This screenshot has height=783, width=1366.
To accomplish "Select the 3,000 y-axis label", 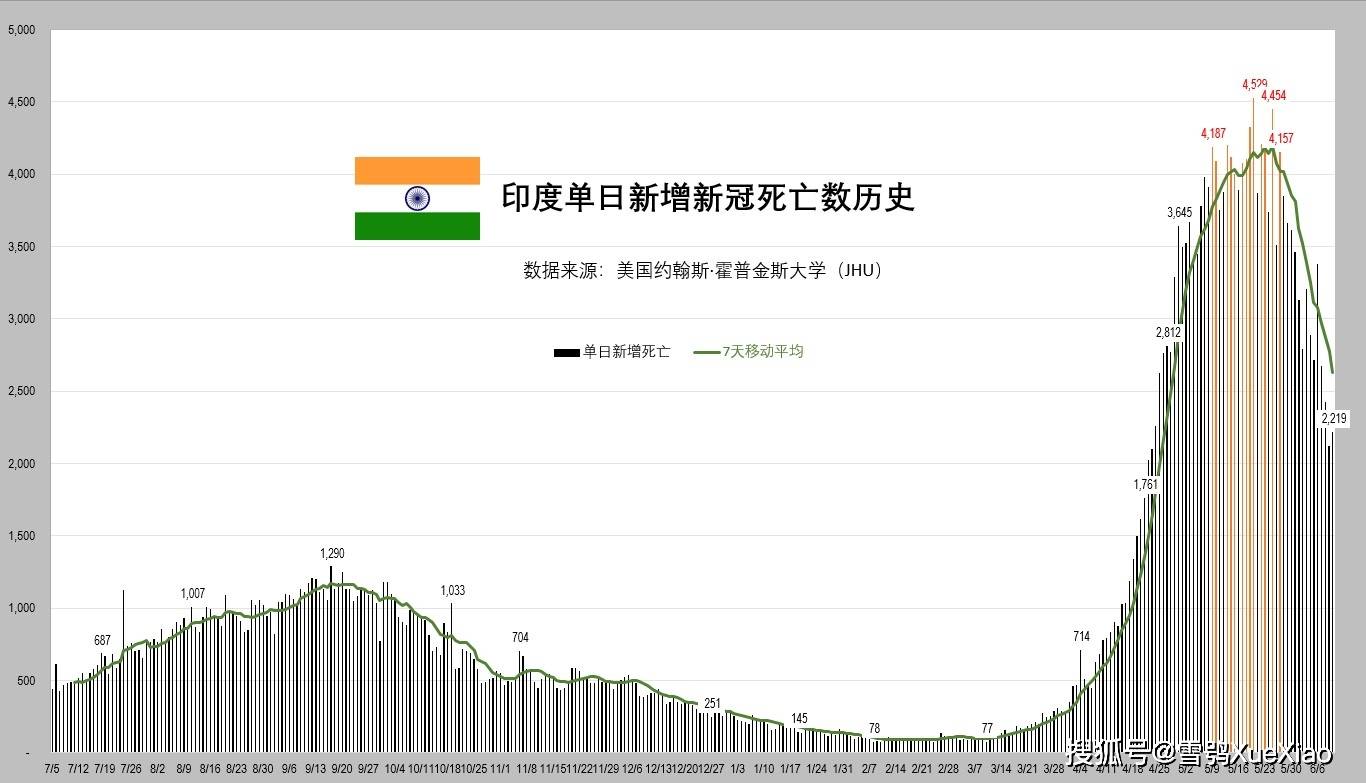I will (21, 319).
